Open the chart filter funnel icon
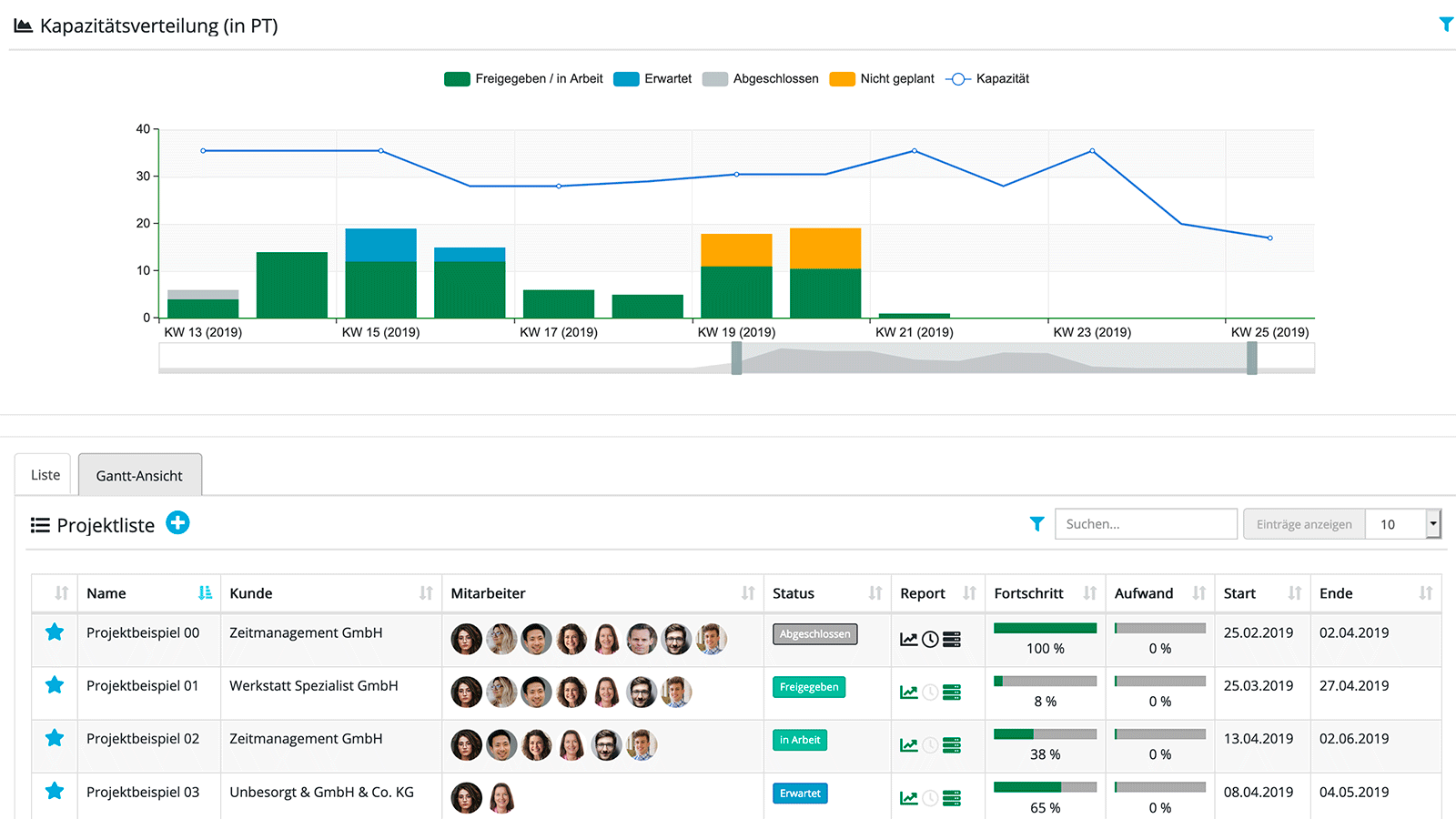 (x=1445, y=25)
